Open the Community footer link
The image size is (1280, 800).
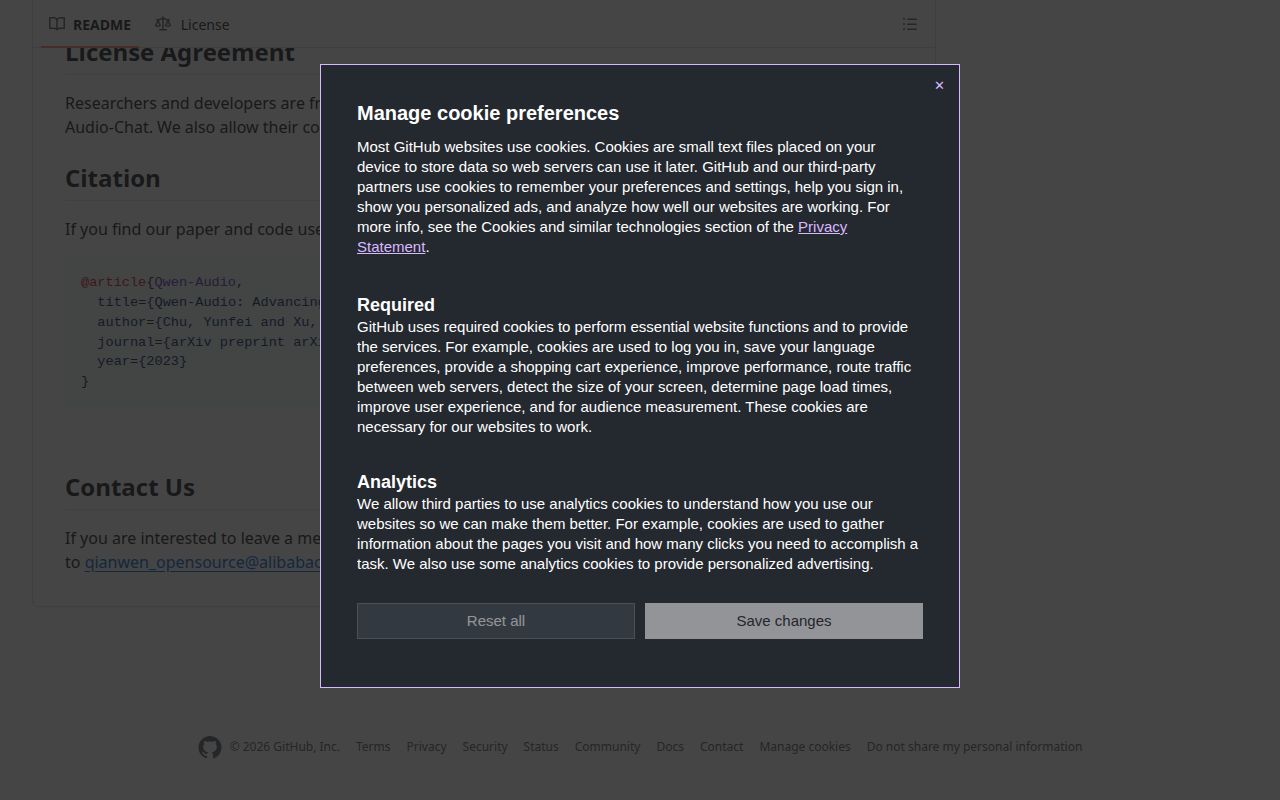tap(607, 747)
